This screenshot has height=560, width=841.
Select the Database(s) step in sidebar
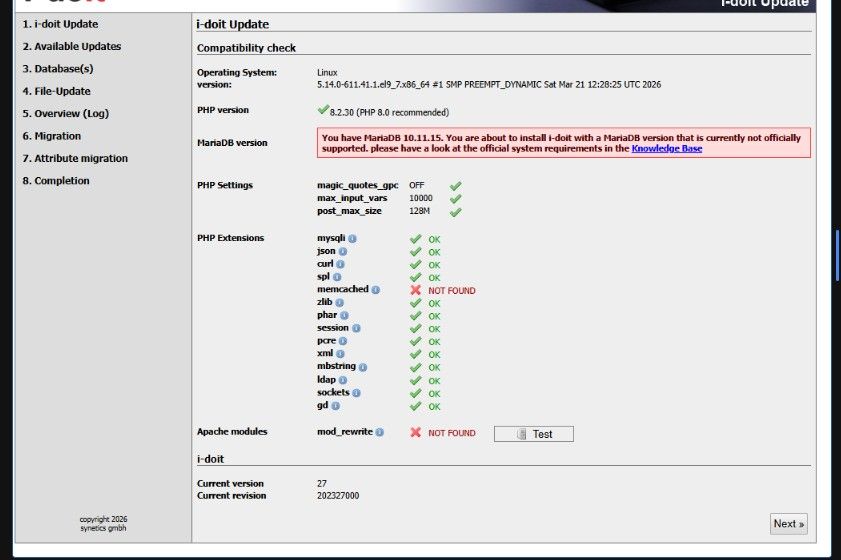tap(57, 69)
